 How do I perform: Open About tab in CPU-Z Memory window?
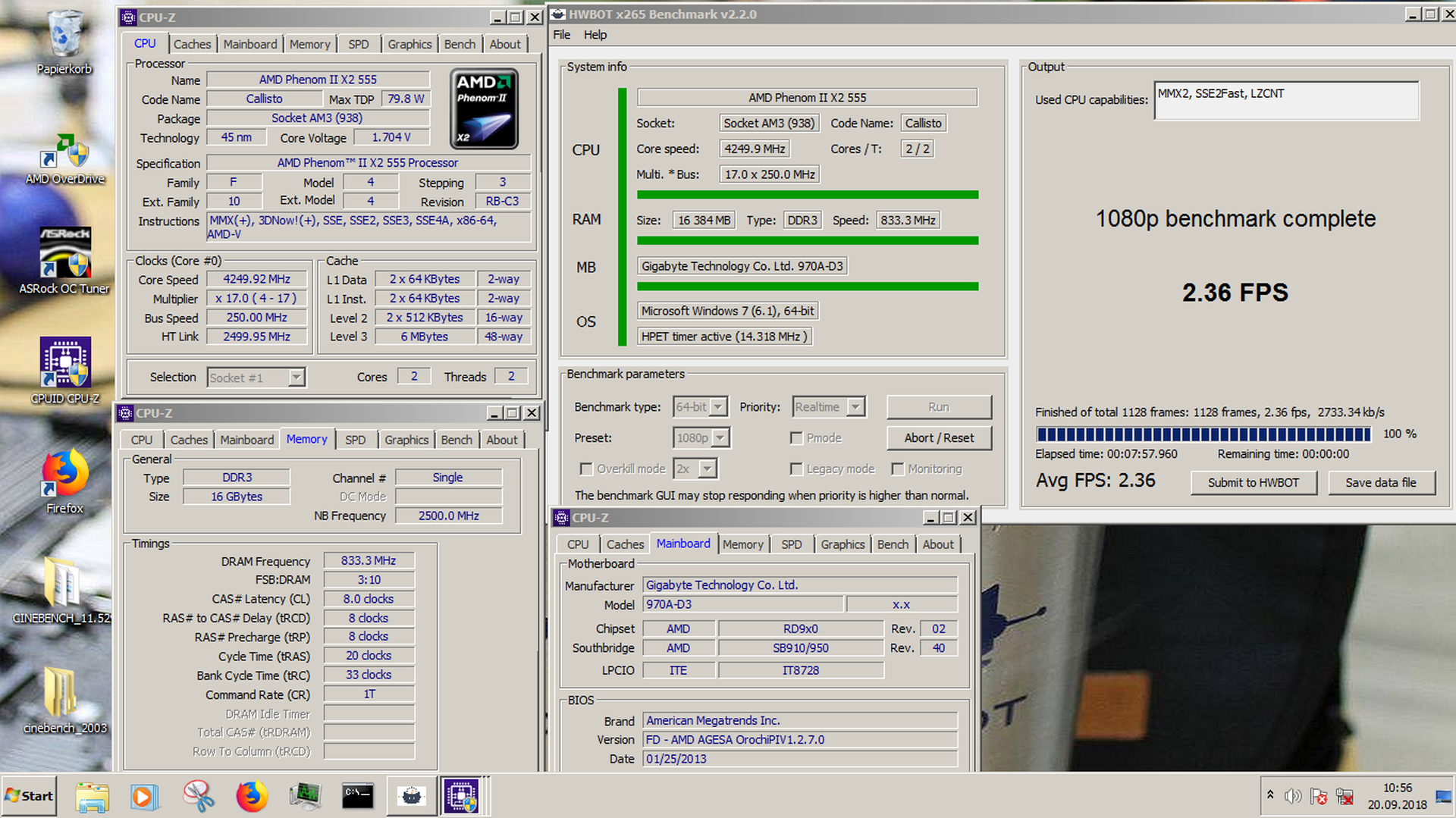tap(501, 440)
